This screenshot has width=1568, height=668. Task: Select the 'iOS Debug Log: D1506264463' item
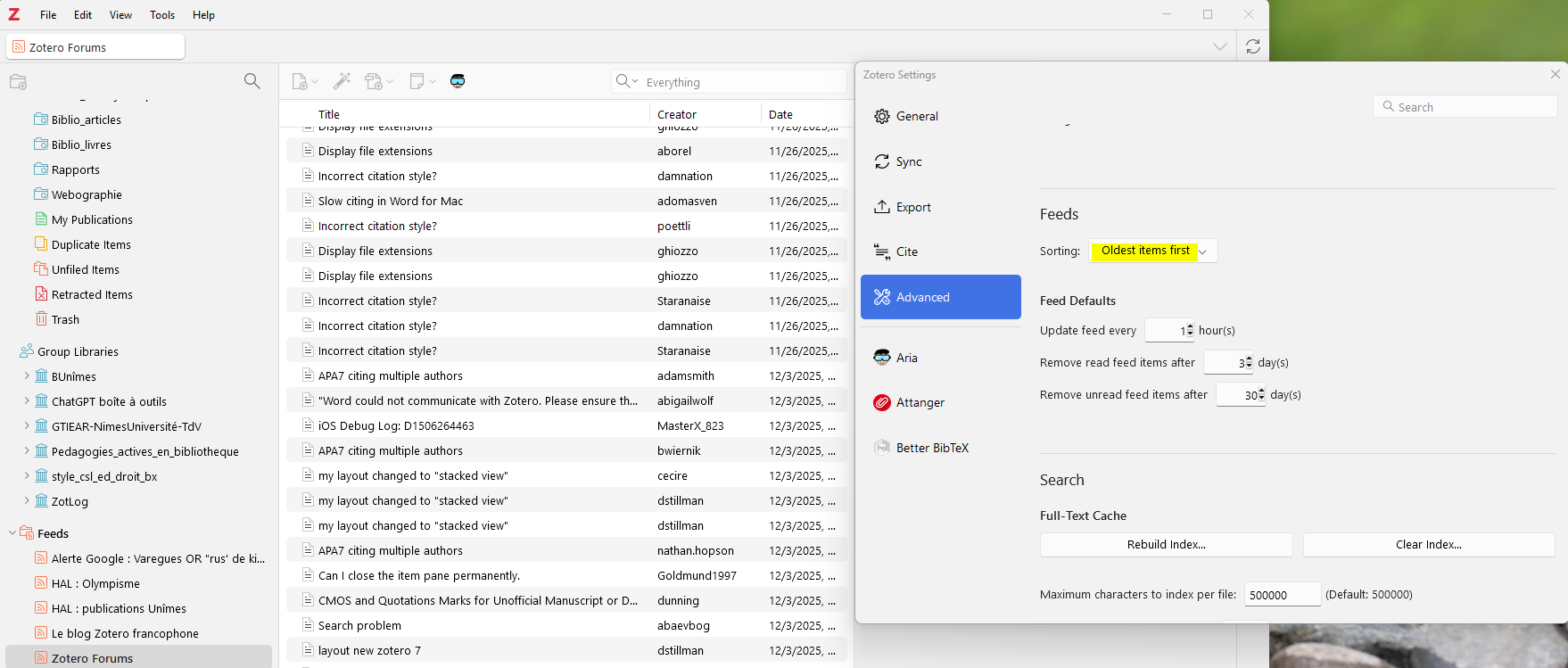(567, 425)
